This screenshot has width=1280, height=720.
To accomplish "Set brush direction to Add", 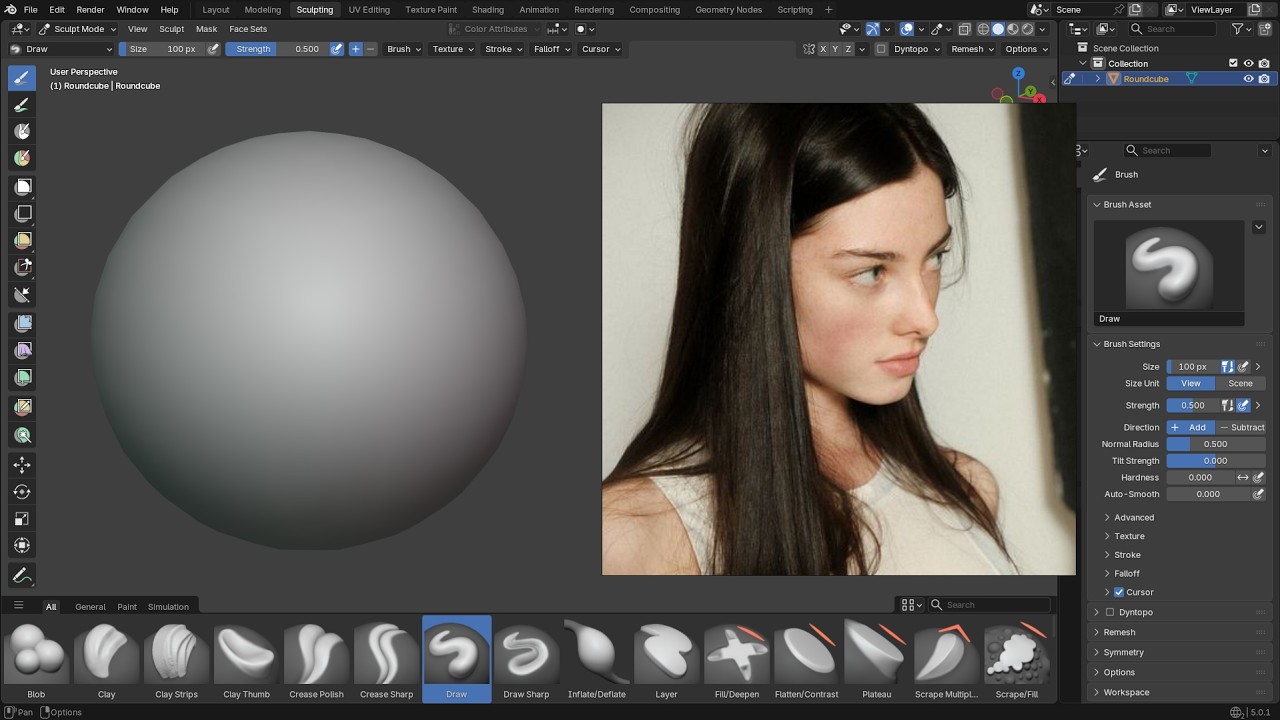I will pyautogui.click(x=1190, y=427).
